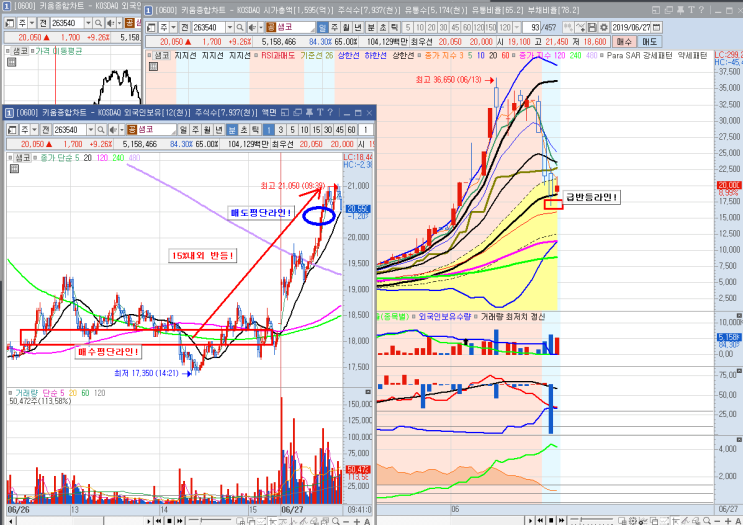Click the grid icon under 셈코 in the front chart
This screenshot has height=525, width=743.
15,169
